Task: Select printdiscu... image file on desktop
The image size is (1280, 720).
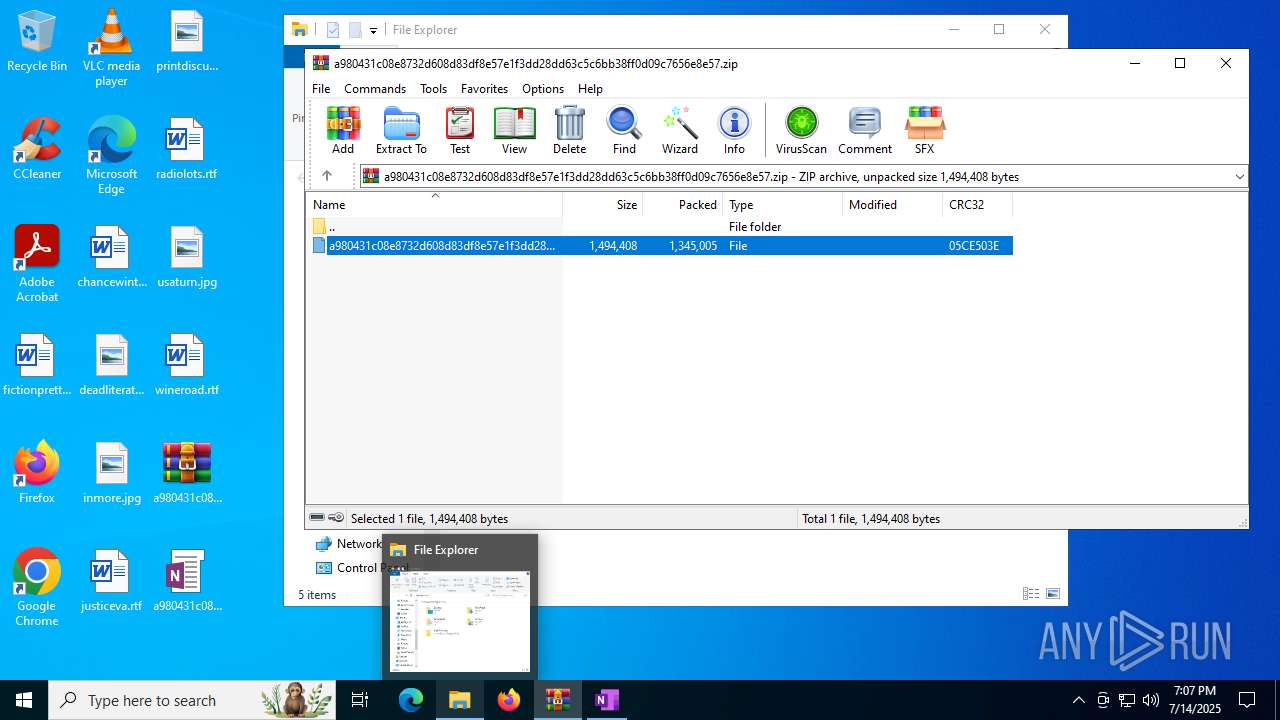Action: tap(186, 42)
